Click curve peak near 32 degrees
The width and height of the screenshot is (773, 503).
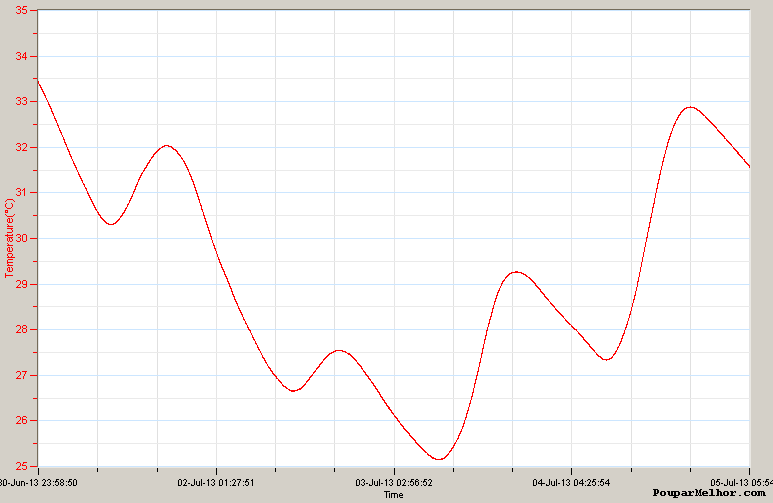click(x=167, y=145)
